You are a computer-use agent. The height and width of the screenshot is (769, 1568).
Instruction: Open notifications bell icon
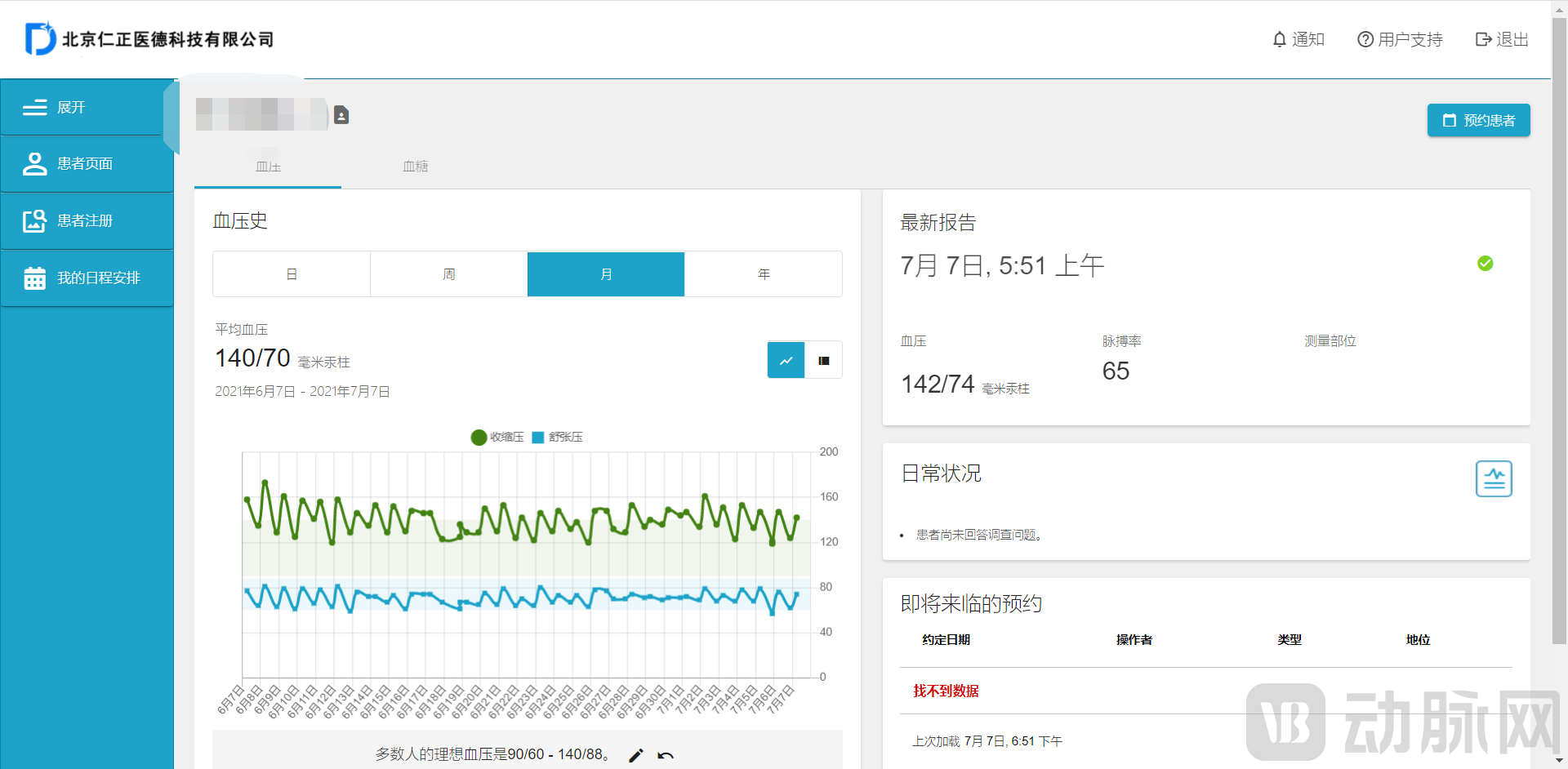pyautogui.click(x=1280, y=39)
